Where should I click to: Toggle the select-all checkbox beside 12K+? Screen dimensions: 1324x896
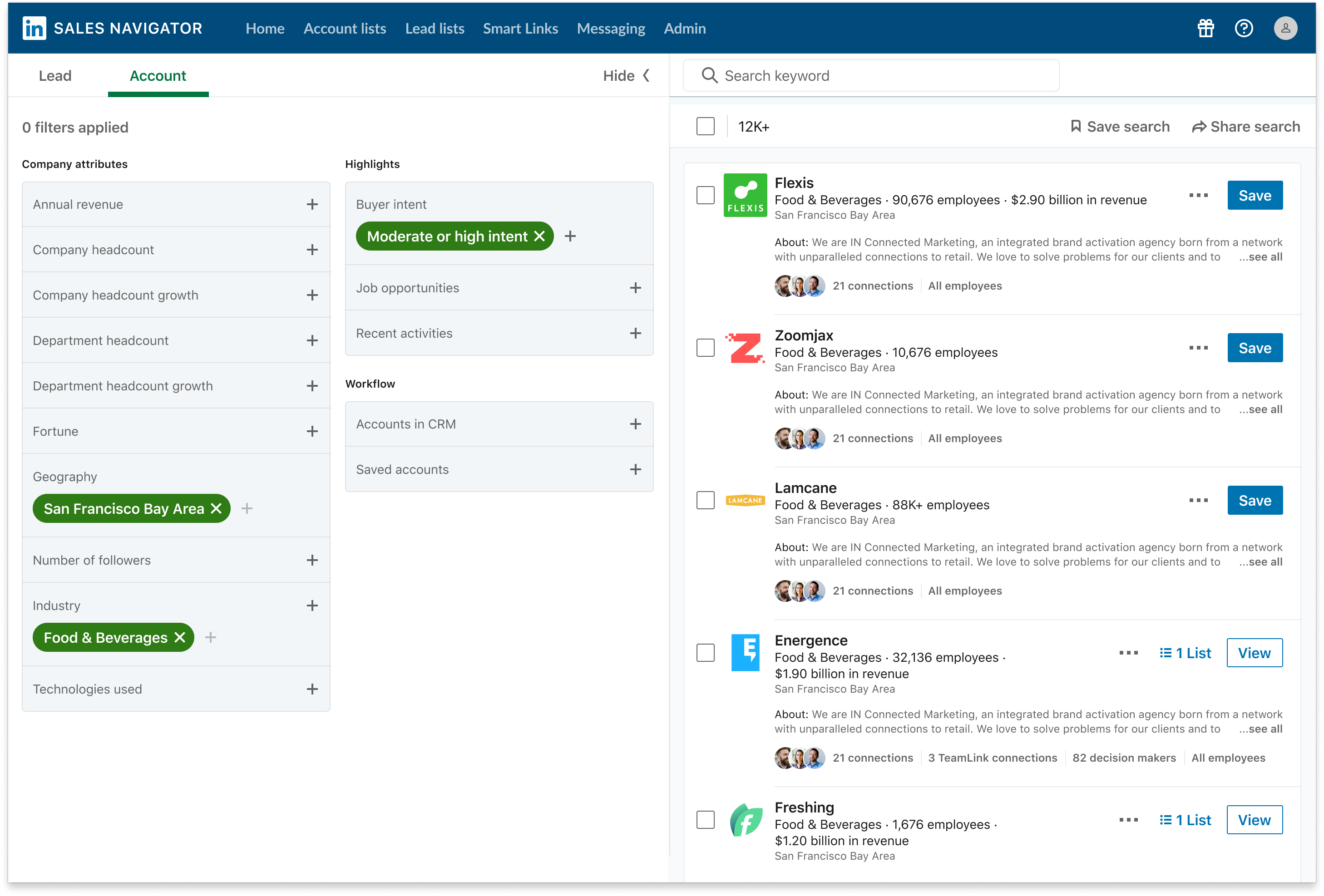coord(705,127)
